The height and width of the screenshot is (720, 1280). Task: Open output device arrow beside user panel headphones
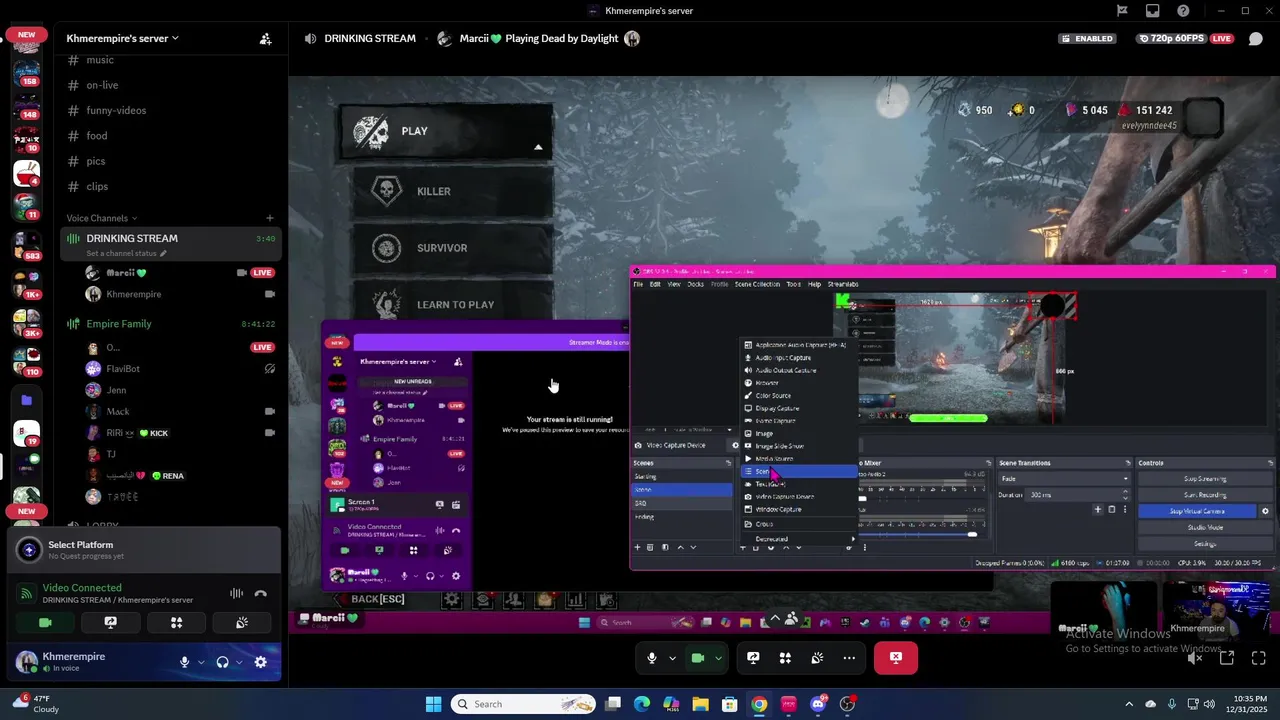coord(239,662)
